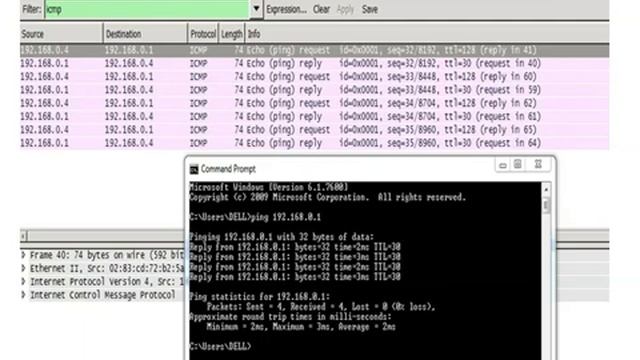This screenshot has height=360, width=640.
Task: Click the Minimum = 2ms round trip line
Action: pyautogui.click(x=301, y=327)
